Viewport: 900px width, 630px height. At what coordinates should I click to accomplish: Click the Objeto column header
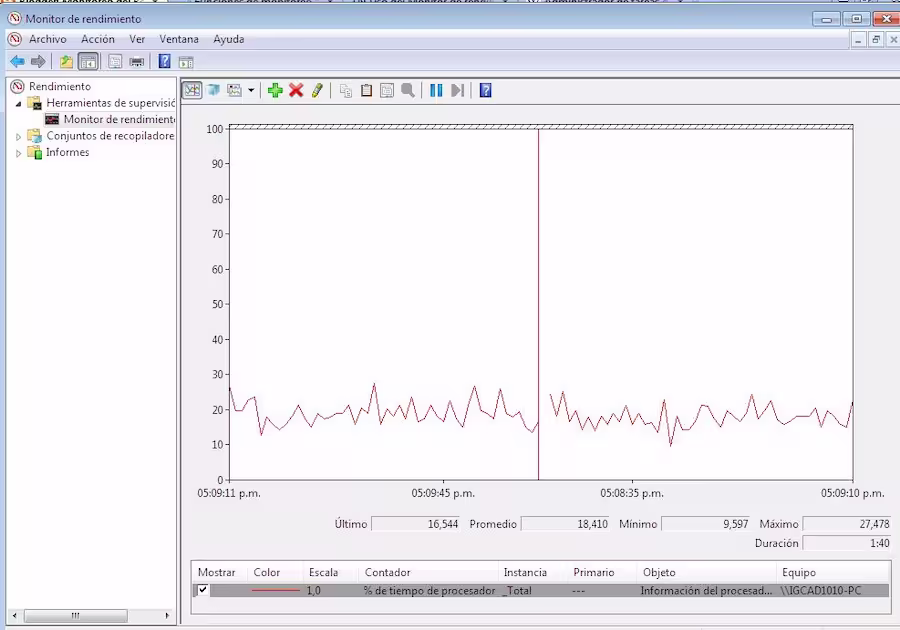(659, 572)
